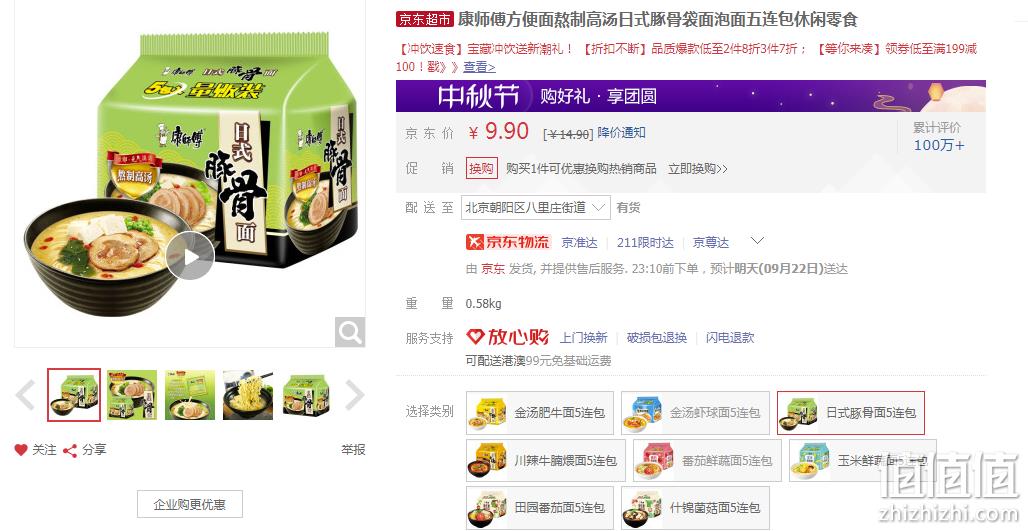
Task: Click the 京东超市 red tag
Action: pos(425,19)
